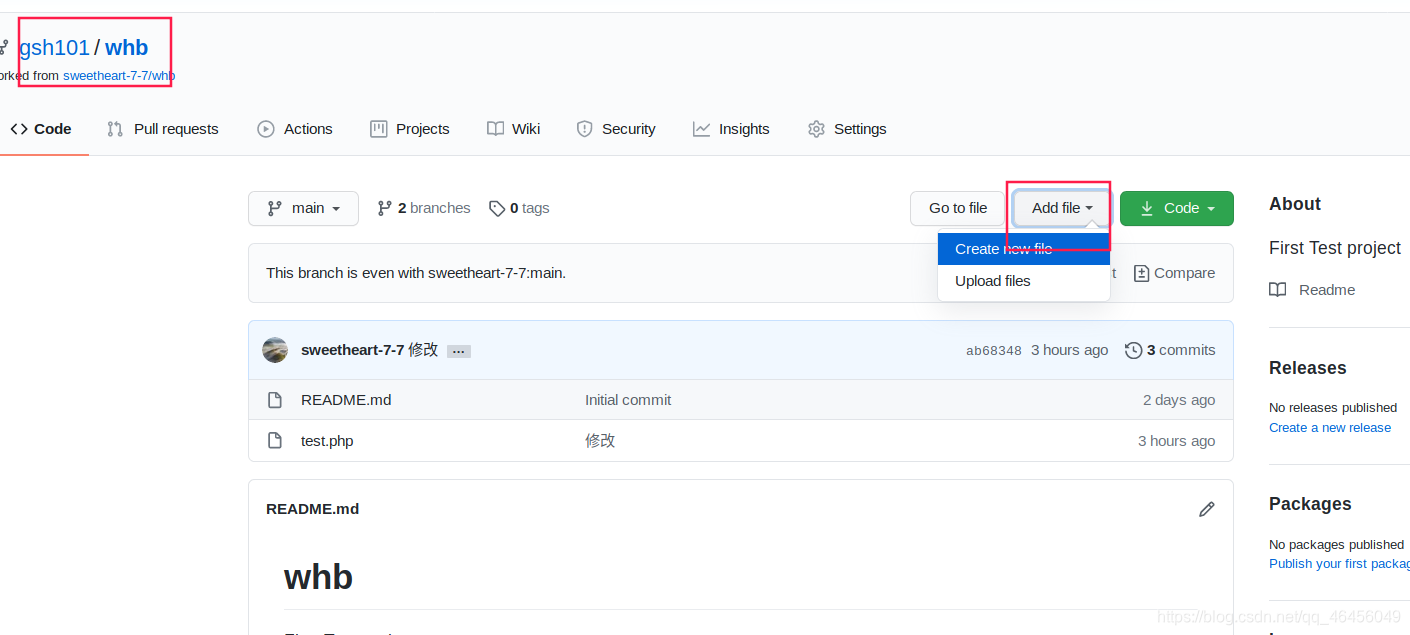Click the test.php file icon
Image resolution: width=1410 pixels, height=635 pixels.
(x=275, y=441)
